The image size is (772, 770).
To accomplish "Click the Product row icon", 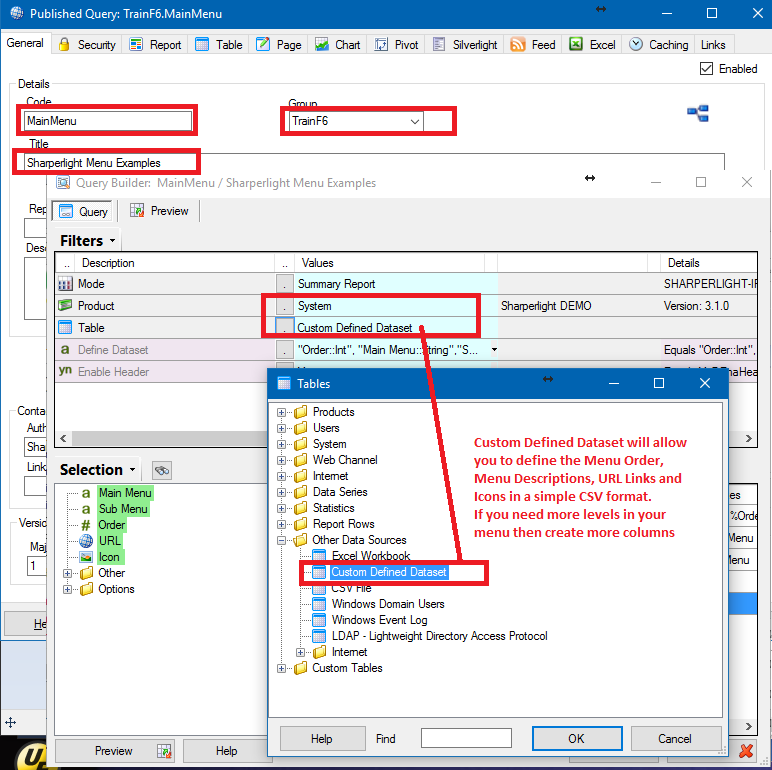I will [x=65, y=306].
